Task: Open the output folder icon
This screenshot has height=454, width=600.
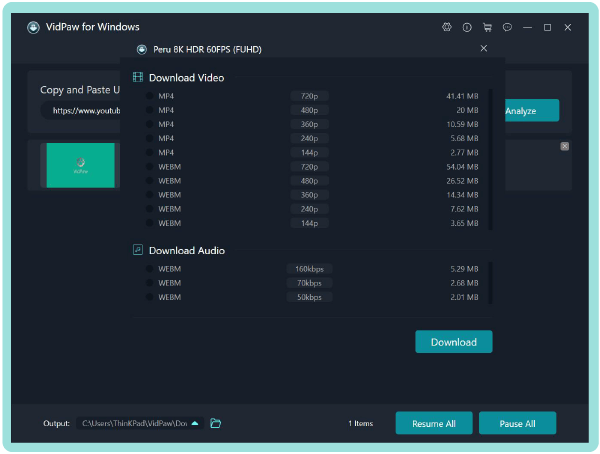Action: point(215,423)
